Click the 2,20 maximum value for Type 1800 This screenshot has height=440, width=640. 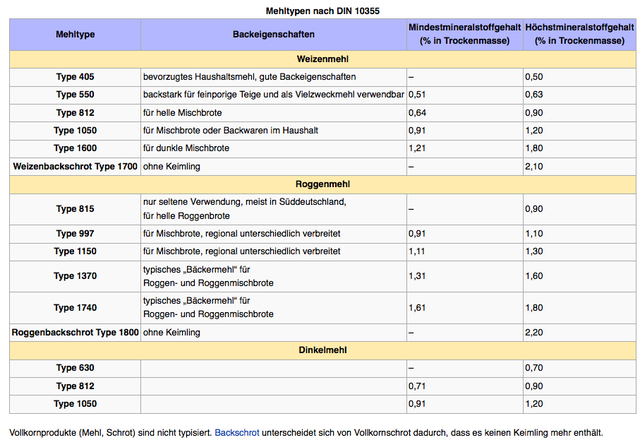coord(534,333)
